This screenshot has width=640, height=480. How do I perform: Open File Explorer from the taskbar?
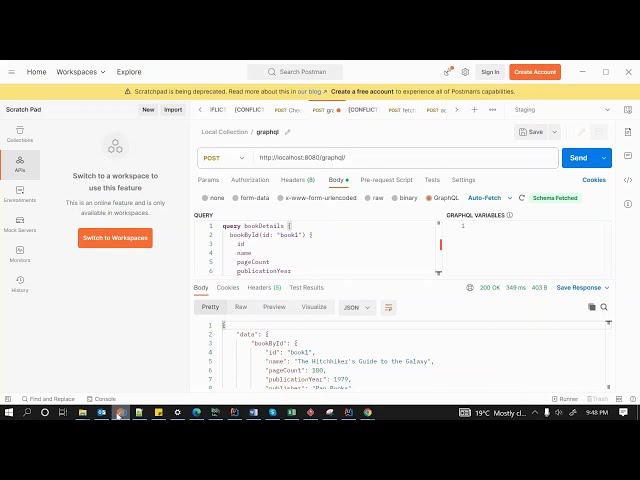click(x=82, y=412)
